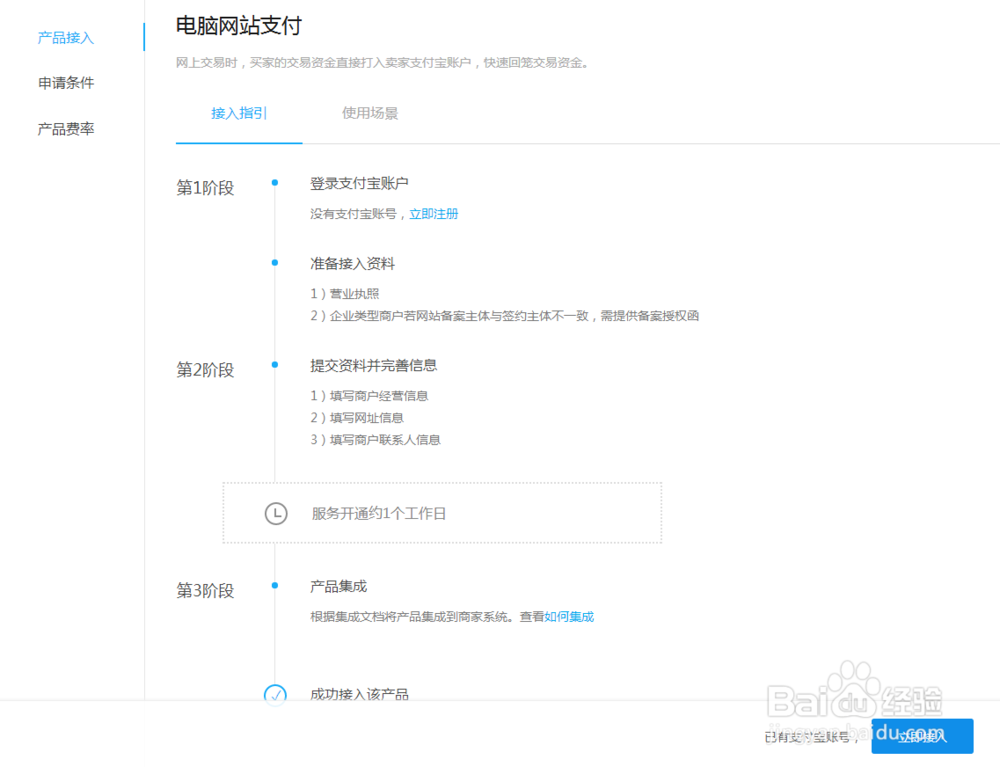Click the checkmark circle beside 成功接入该产品
The height and width of the screenshot is (767, 1000).
(x=276, y=694)
